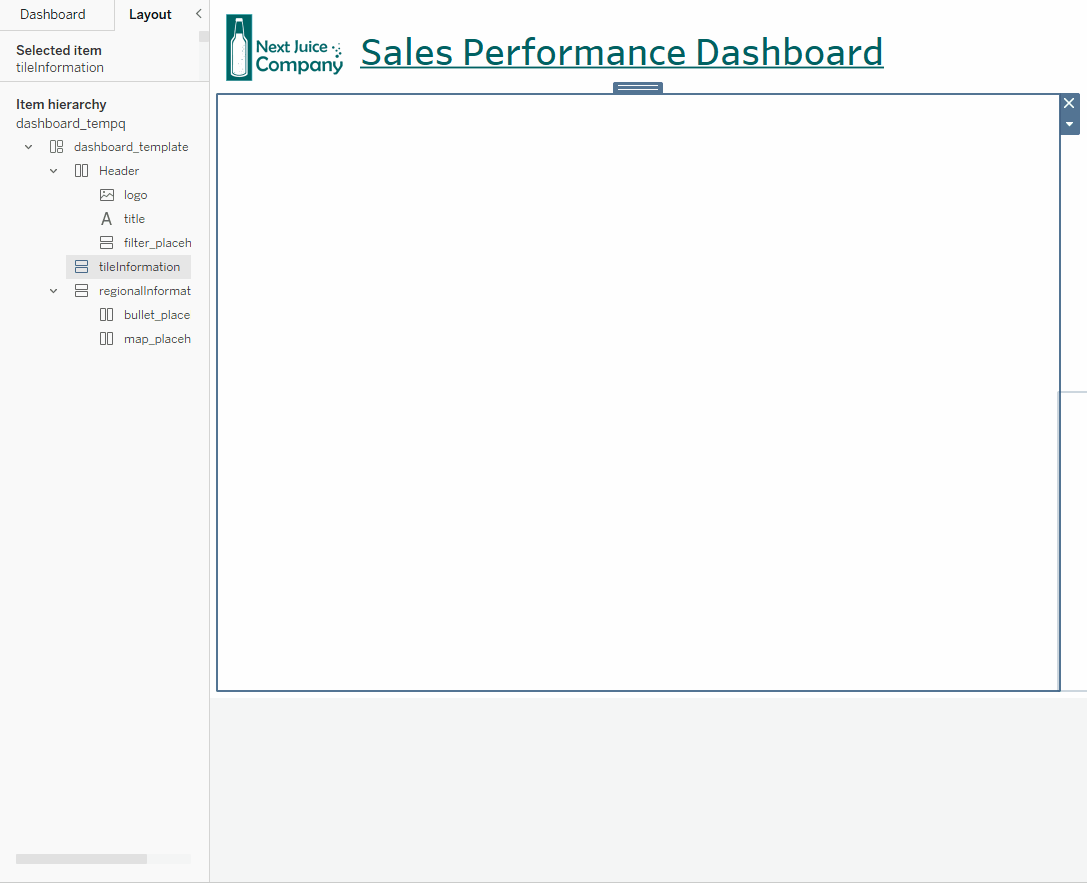Remove the selected container via X button
The height and width of the screenshot is (883, 1087).
(1069, 102)
